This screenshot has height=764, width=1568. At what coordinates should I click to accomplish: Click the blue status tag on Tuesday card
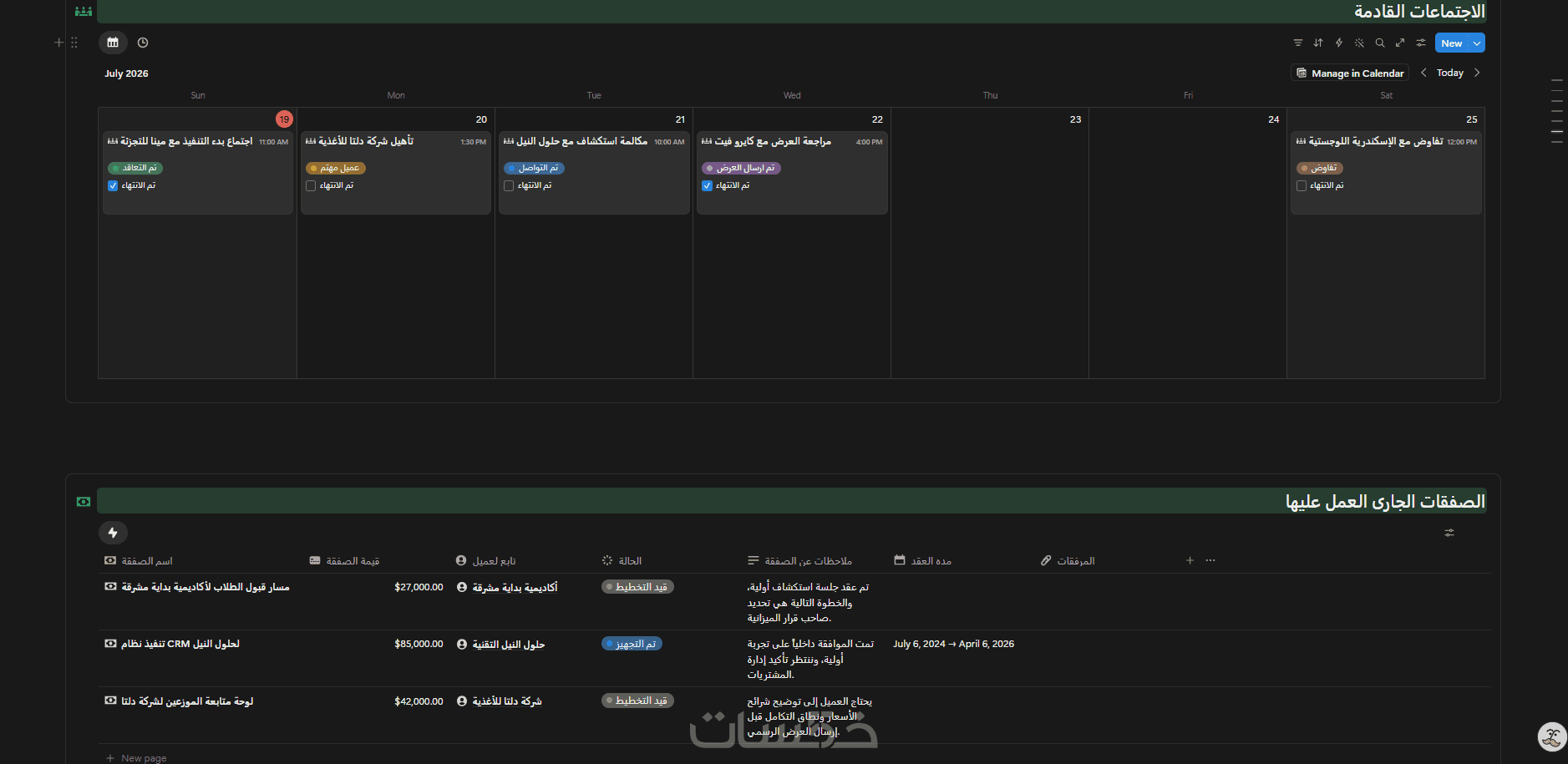535,168
